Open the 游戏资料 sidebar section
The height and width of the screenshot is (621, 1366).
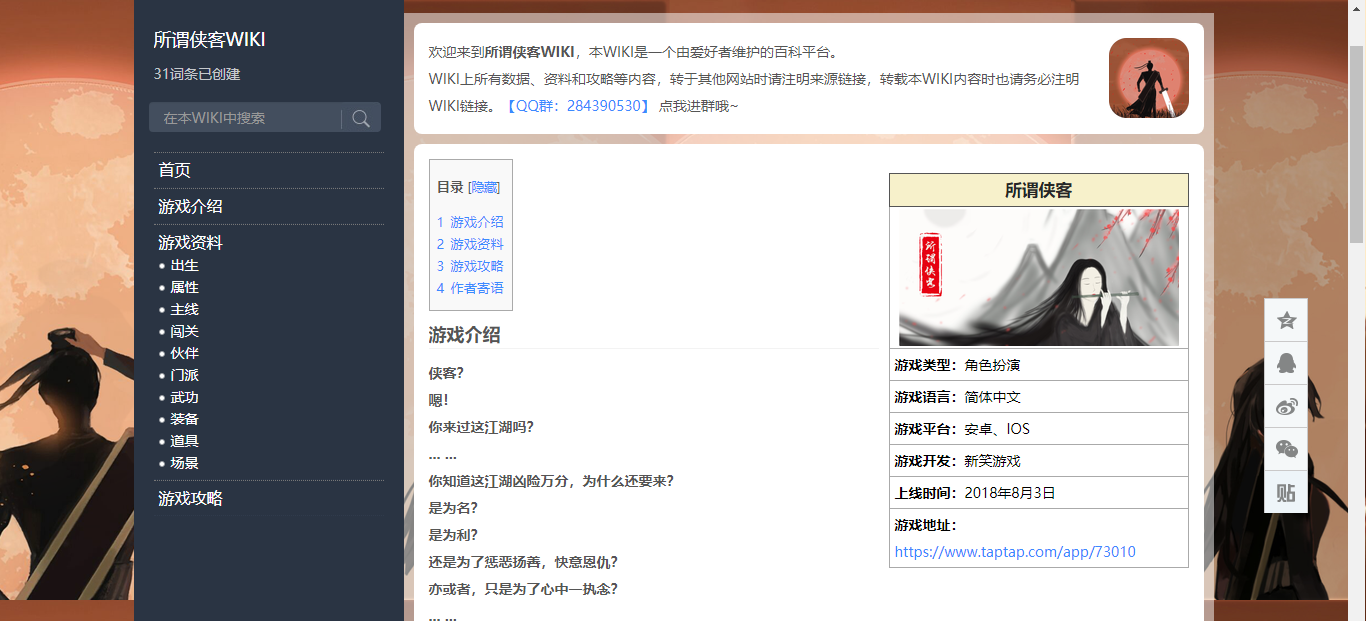[190, 242]
